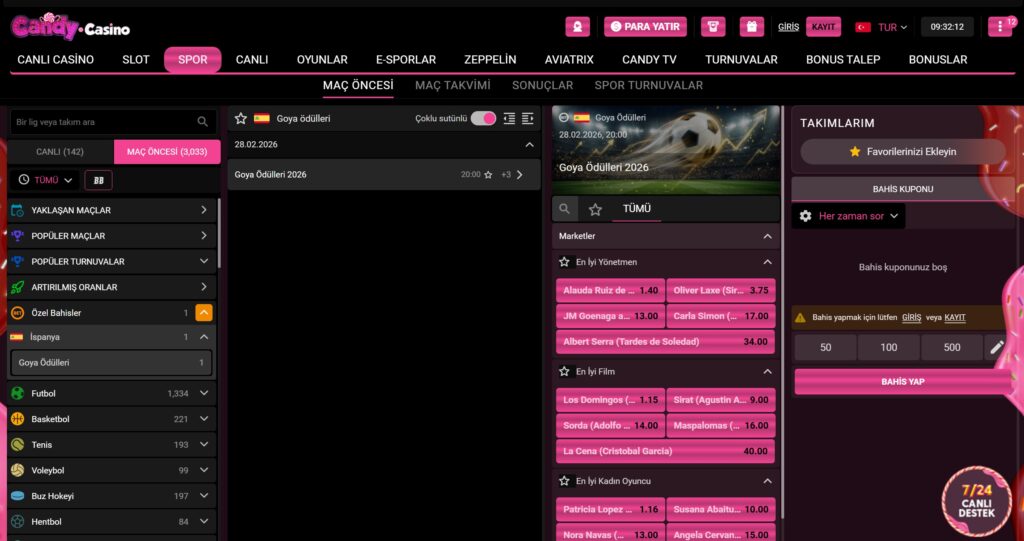Click the KAYIT link in bet slip warning
Screen dimensions: 1024x541
click(955, 318)
